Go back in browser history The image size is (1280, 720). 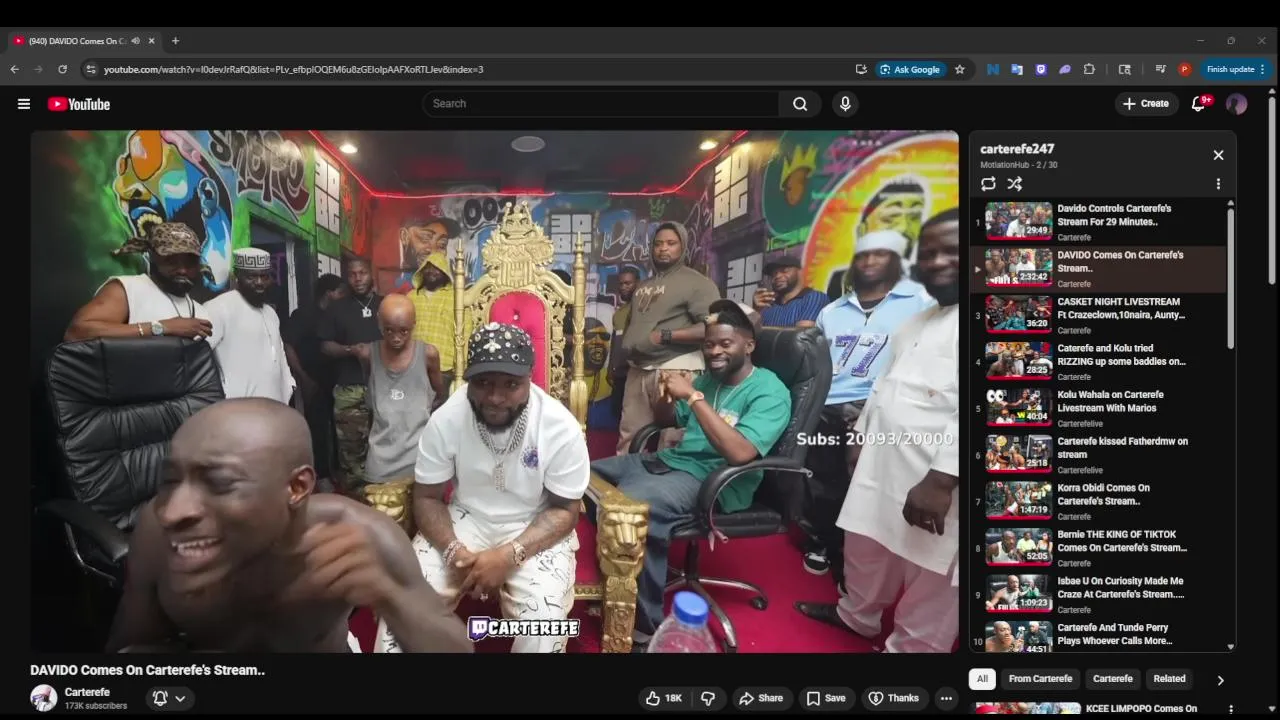coord(14,69)
